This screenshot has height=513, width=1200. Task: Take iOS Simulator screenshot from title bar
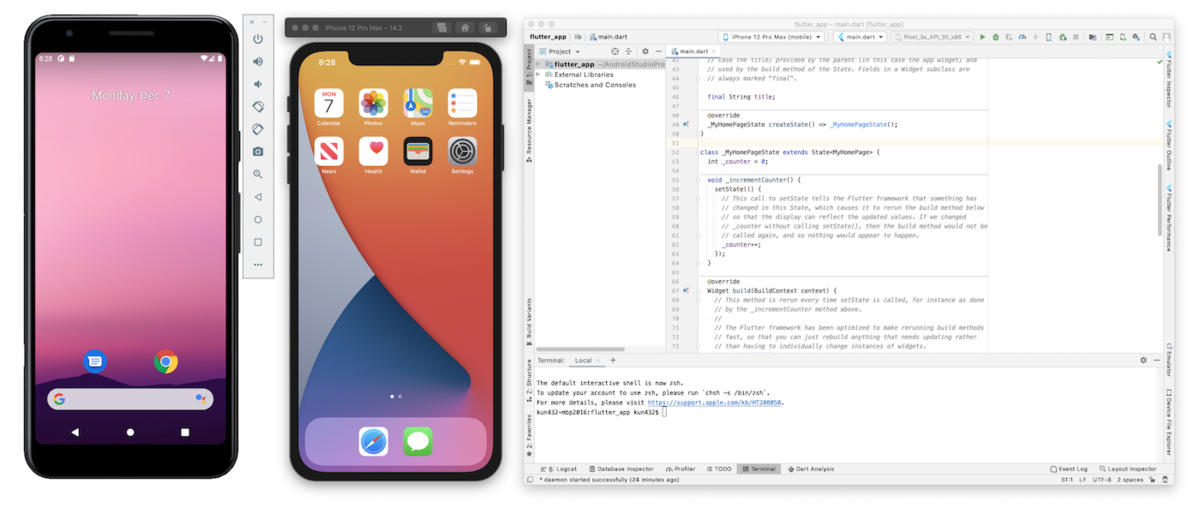(x=441, y=28)
